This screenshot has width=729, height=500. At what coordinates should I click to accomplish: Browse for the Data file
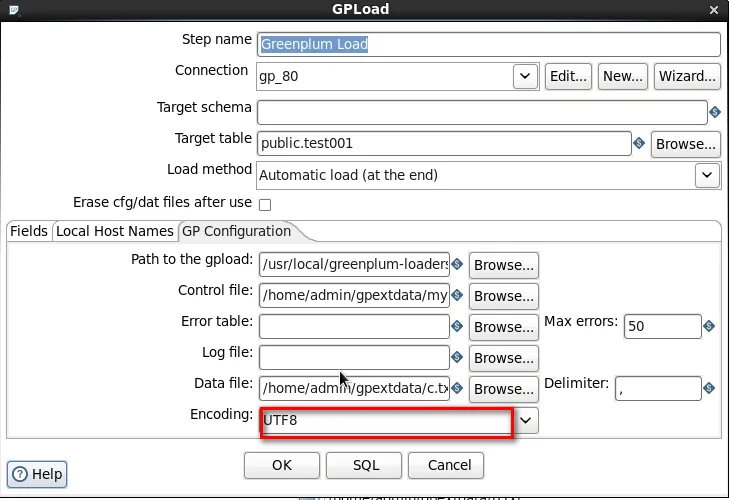[504, 389]
